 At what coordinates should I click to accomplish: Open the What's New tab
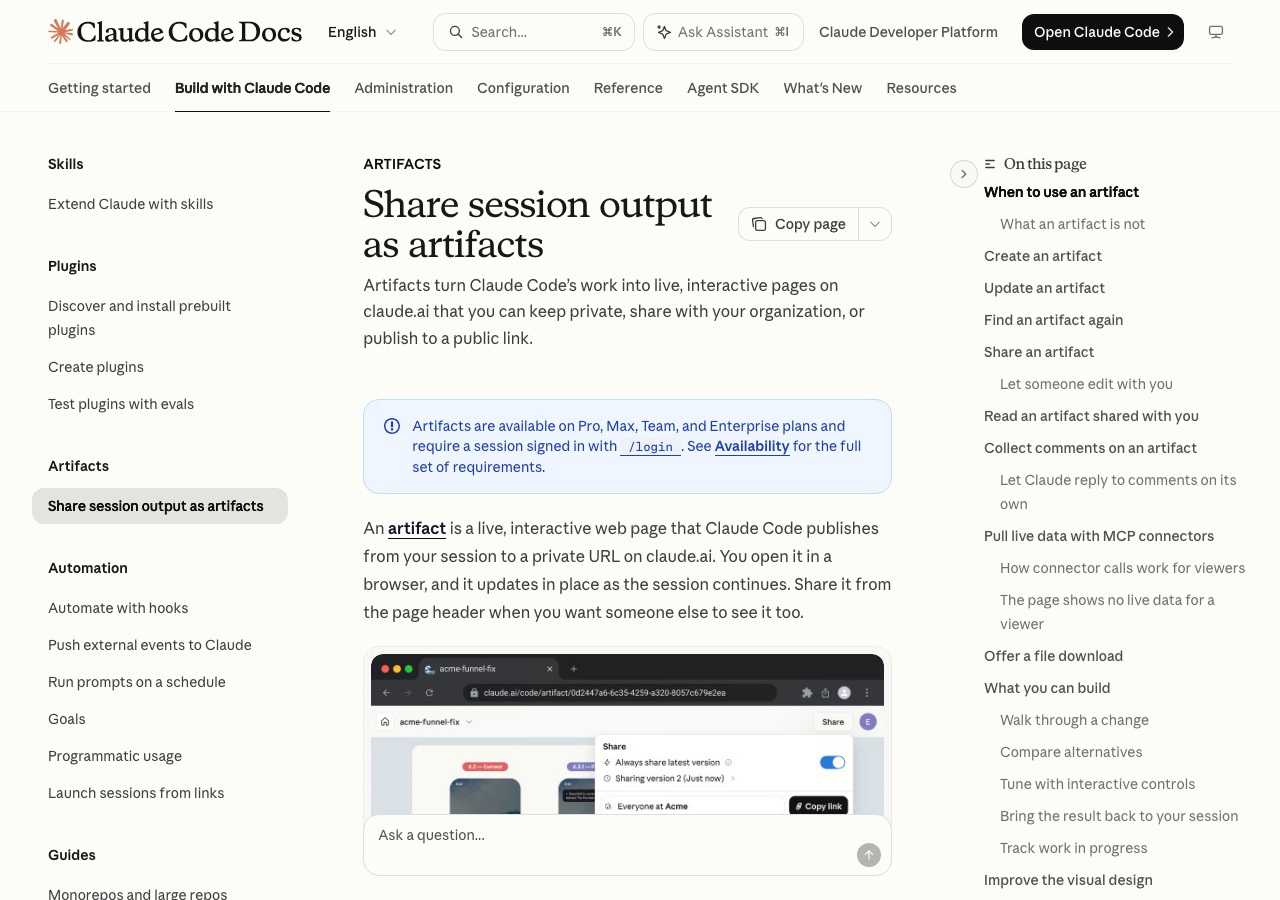click(822, 88)
